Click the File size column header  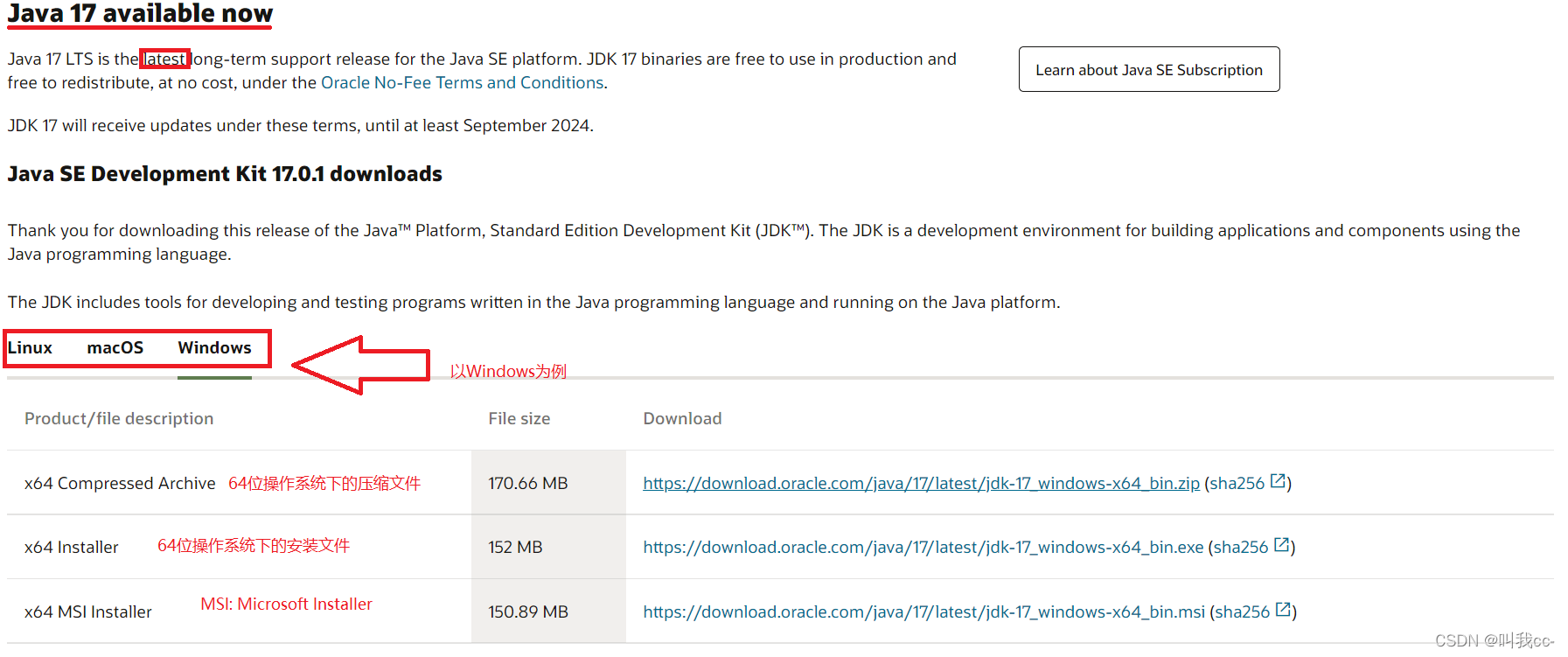pyautogui.click(x=519, y=418)
